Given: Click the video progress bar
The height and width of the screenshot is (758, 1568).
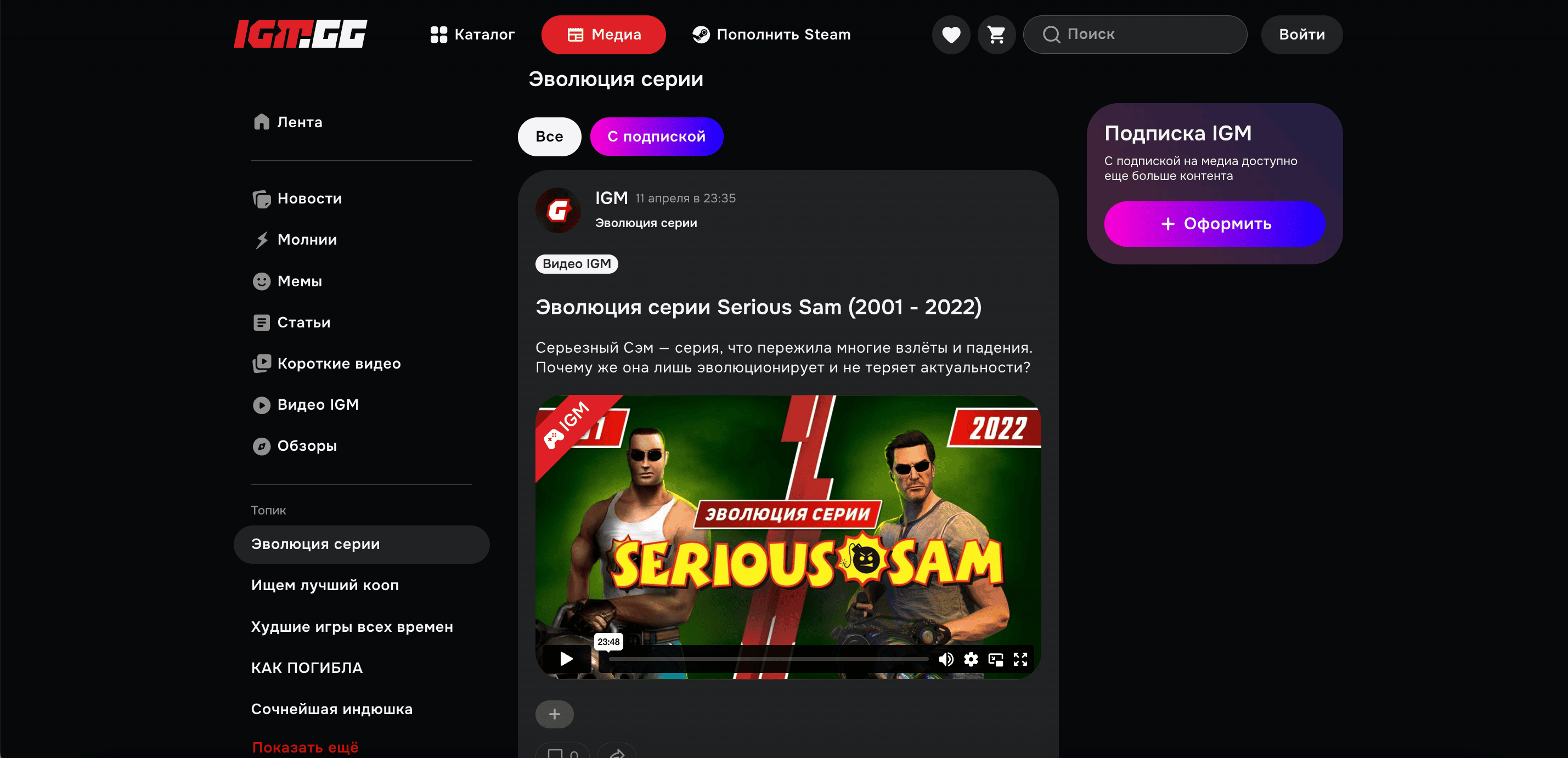Looking at the screenshot, I should (x=768, y=659).
